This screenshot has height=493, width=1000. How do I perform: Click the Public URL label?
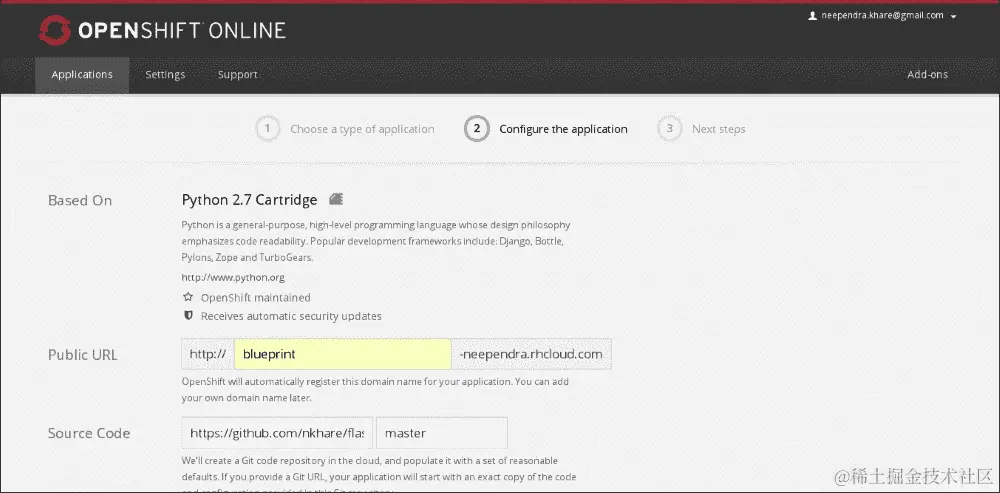point(82,355)
